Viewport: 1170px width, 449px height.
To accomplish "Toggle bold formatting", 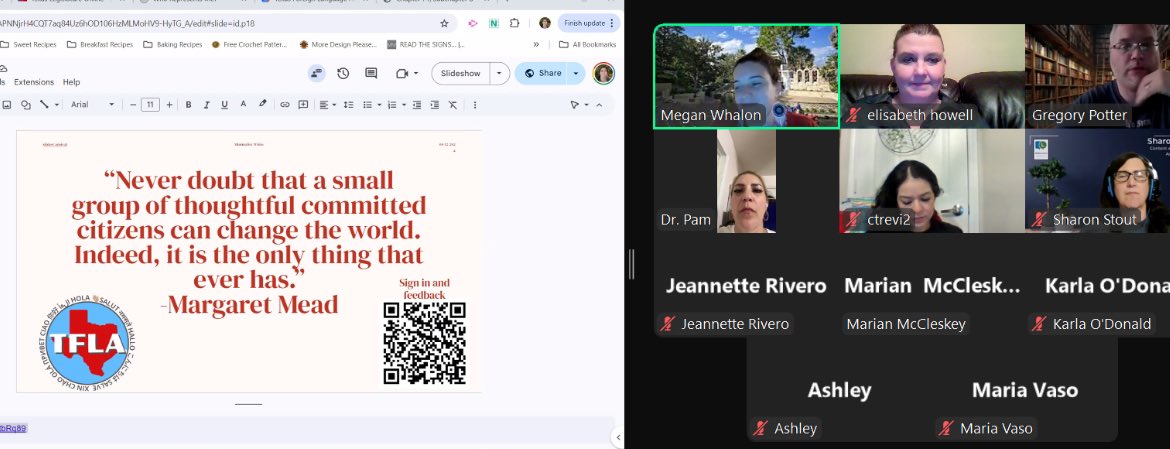I will pos(189,105).
